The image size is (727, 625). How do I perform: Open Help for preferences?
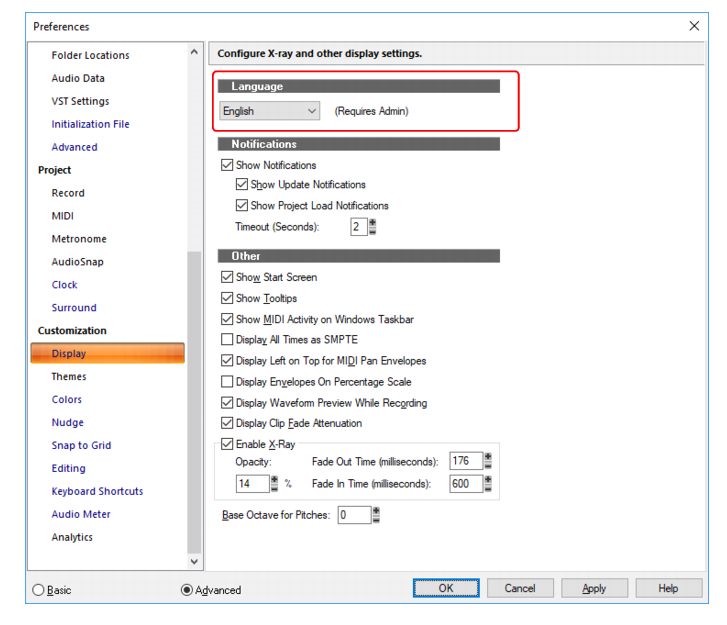668,588
